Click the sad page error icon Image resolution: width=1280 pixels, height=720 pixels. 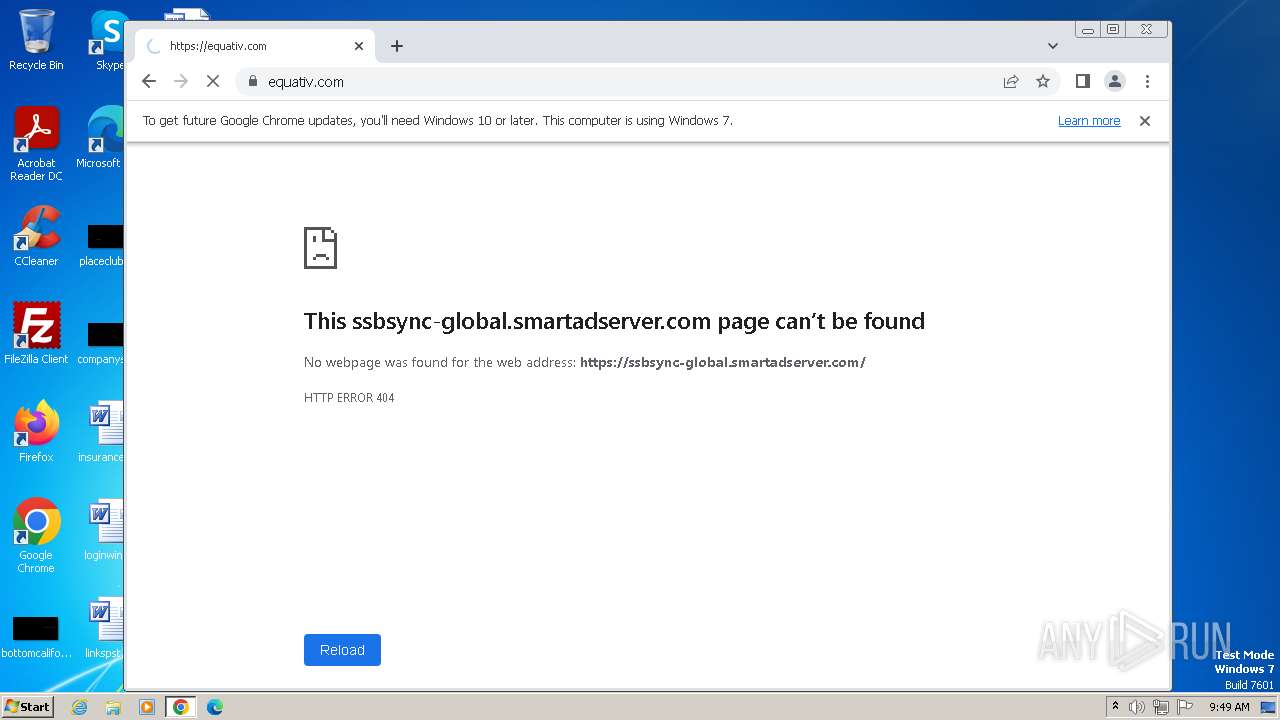pyautogui.click(x=321, y=248)
